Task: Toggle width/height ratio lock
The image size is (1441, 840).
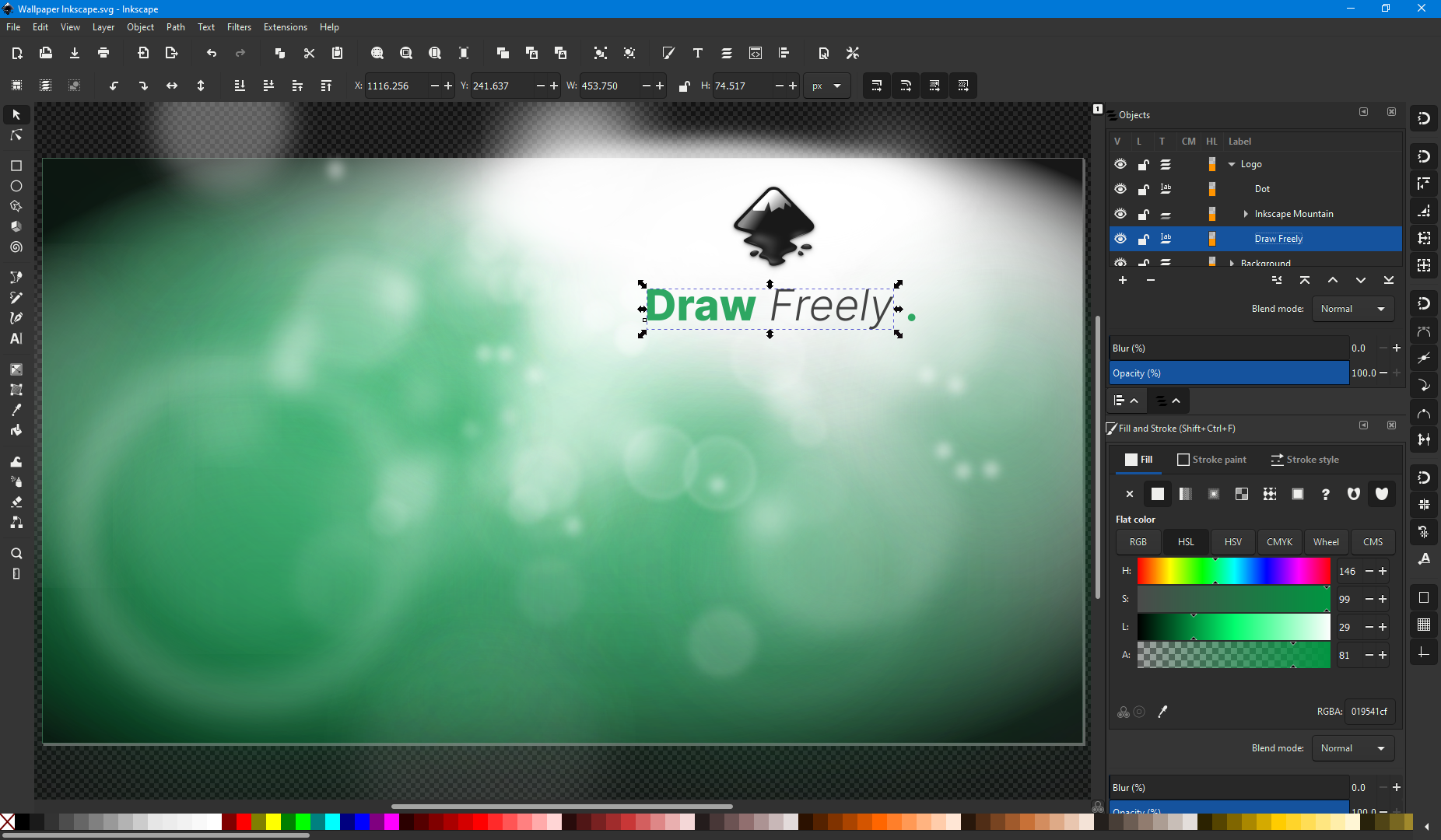Action: (x=684, y=86)
